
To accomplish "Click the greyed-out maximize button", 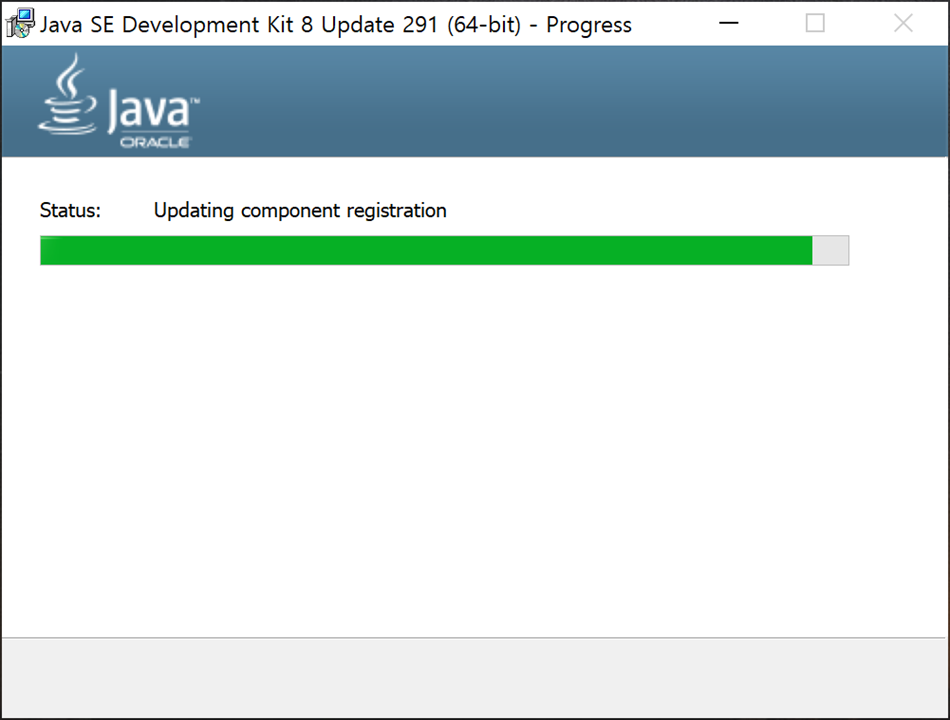I will (815, 23).
